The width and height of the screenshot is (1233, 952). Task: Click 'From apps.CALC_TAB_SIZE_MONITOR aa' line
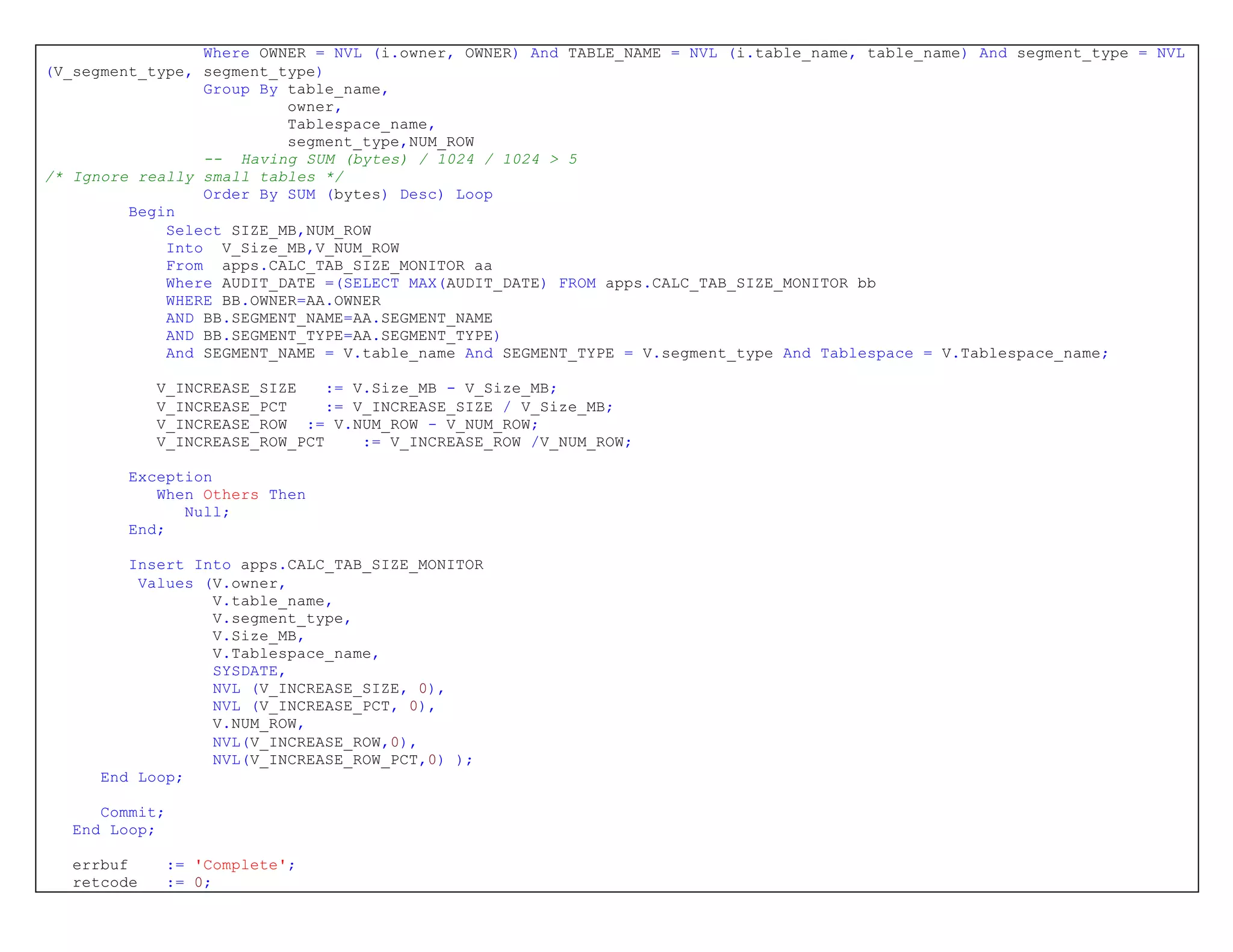click(329, 265)
